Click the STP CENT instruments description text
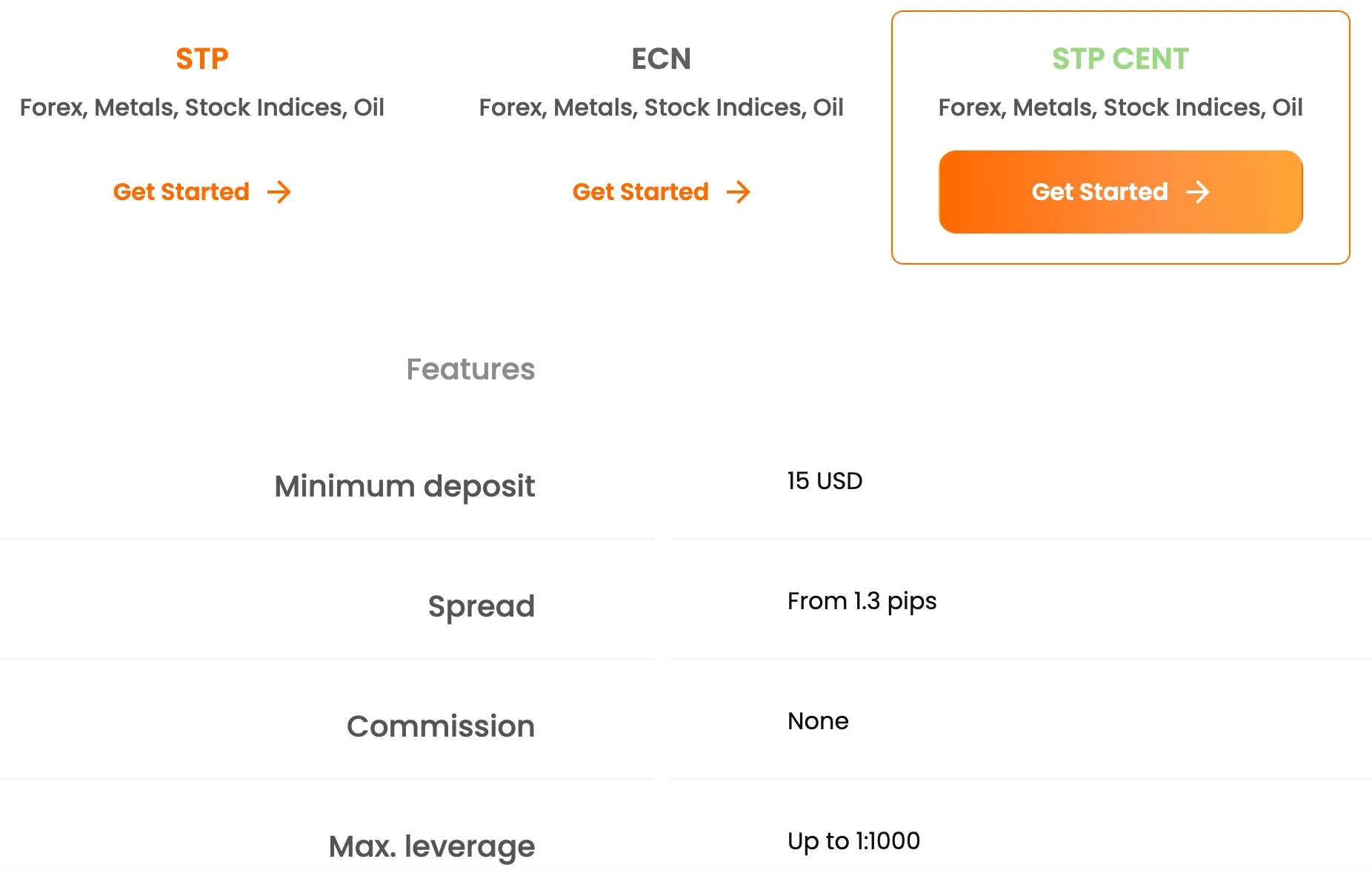1372x873 pixels. (x=1120, y=107)
